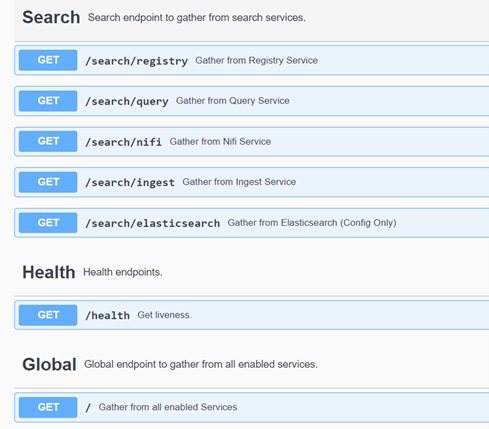Click GET button for /search/nifi
This screenshot has width=489, height=429.
[x=48, y=141]
